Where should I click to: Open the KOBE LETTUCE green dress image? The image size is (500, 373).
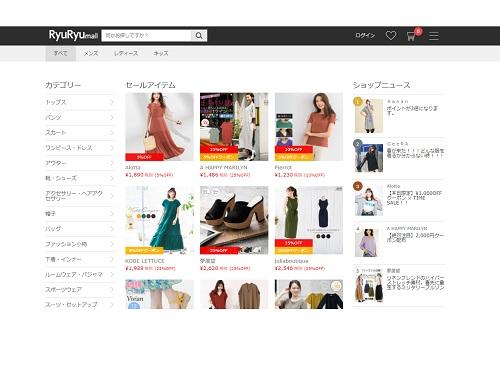[x=159, y=220]
